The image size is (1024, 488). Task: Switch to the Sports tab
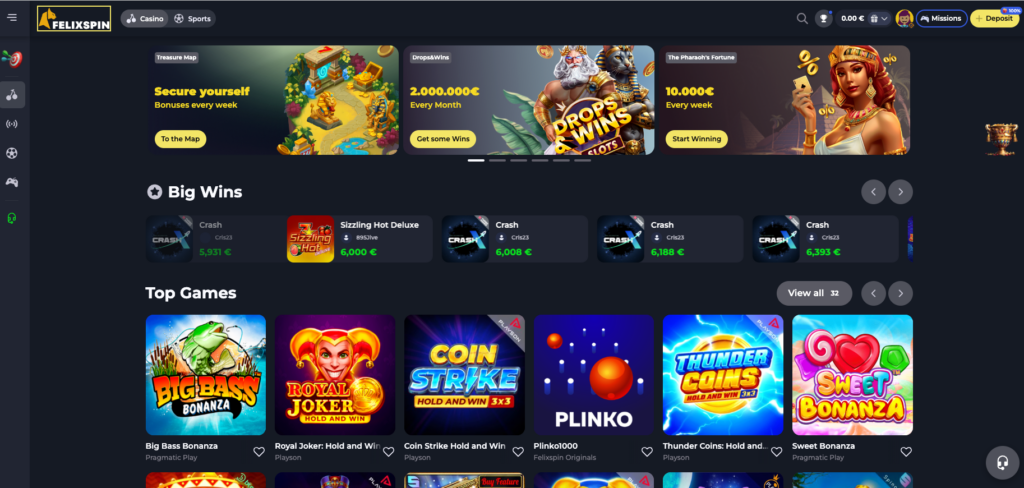click(192, 18)
